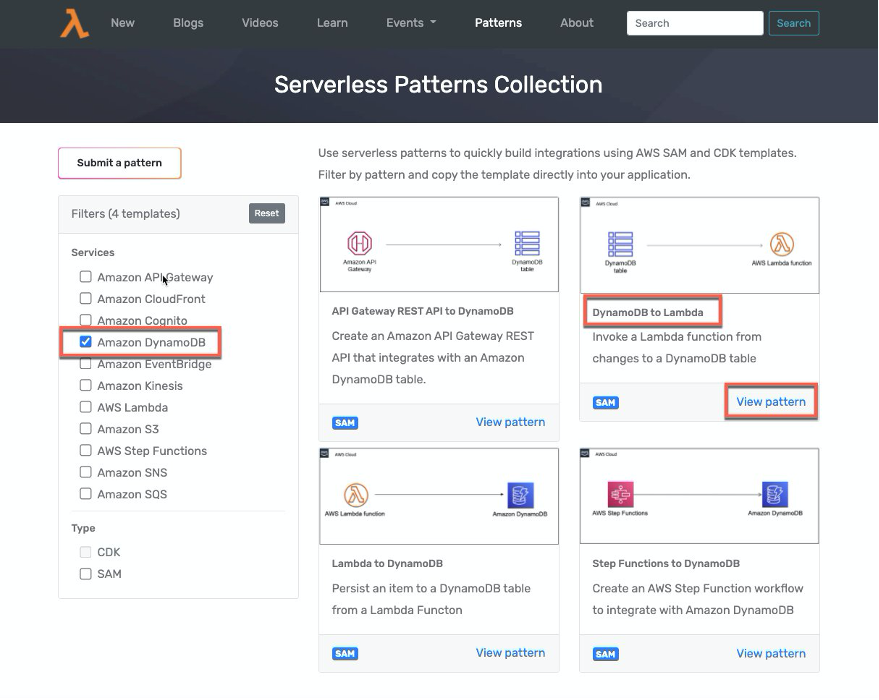This screenshot has height=700, width=879.
Task: View pattern for API Gateway REST API to DynamoDB
Action: pos(510,422)
